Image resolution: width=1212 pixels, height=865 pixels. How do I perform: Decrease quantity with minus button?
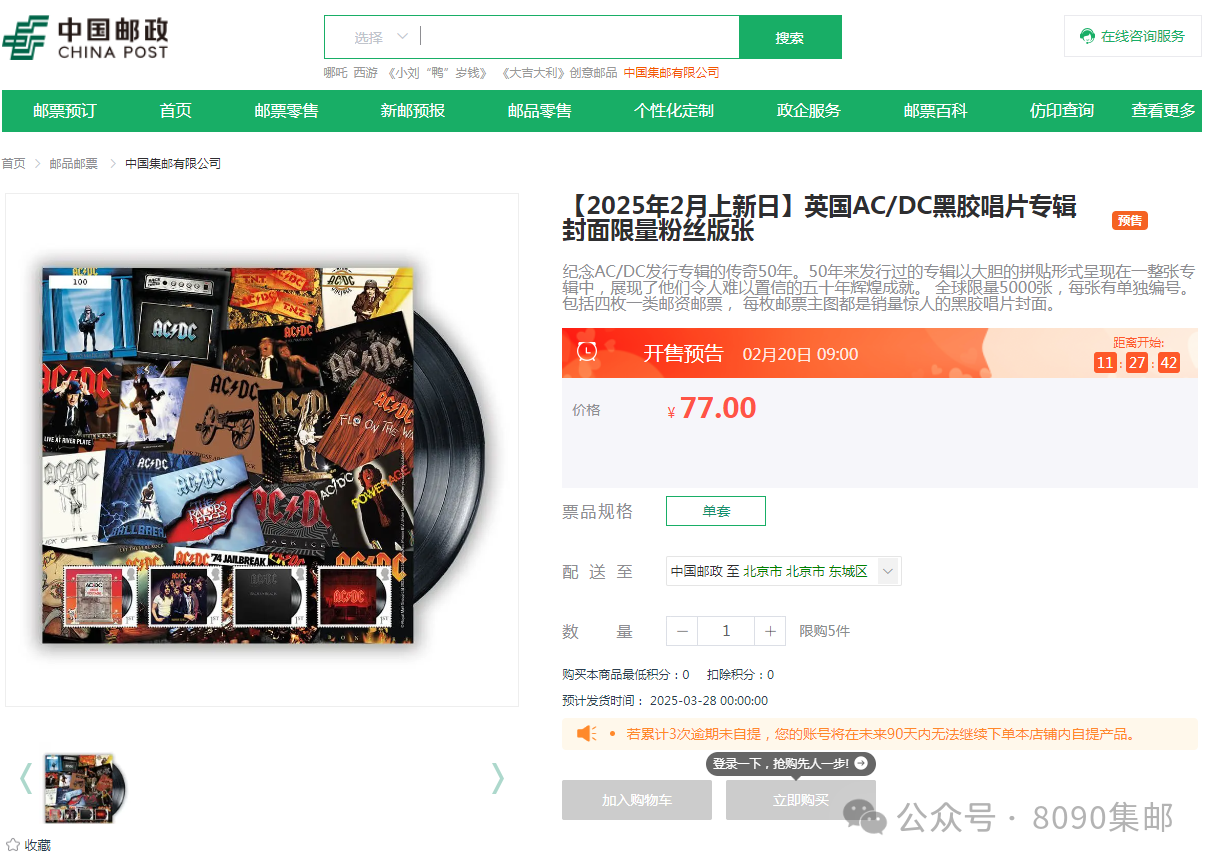pyautogui.click(x=682, y=631)
